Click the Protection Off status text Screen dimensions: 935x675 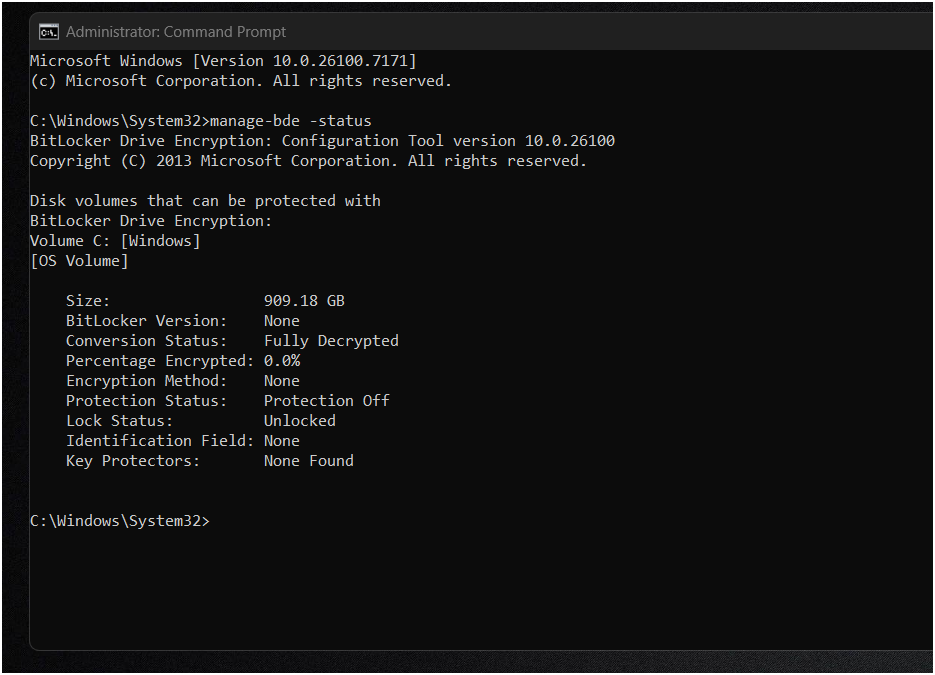coord(327,401)
